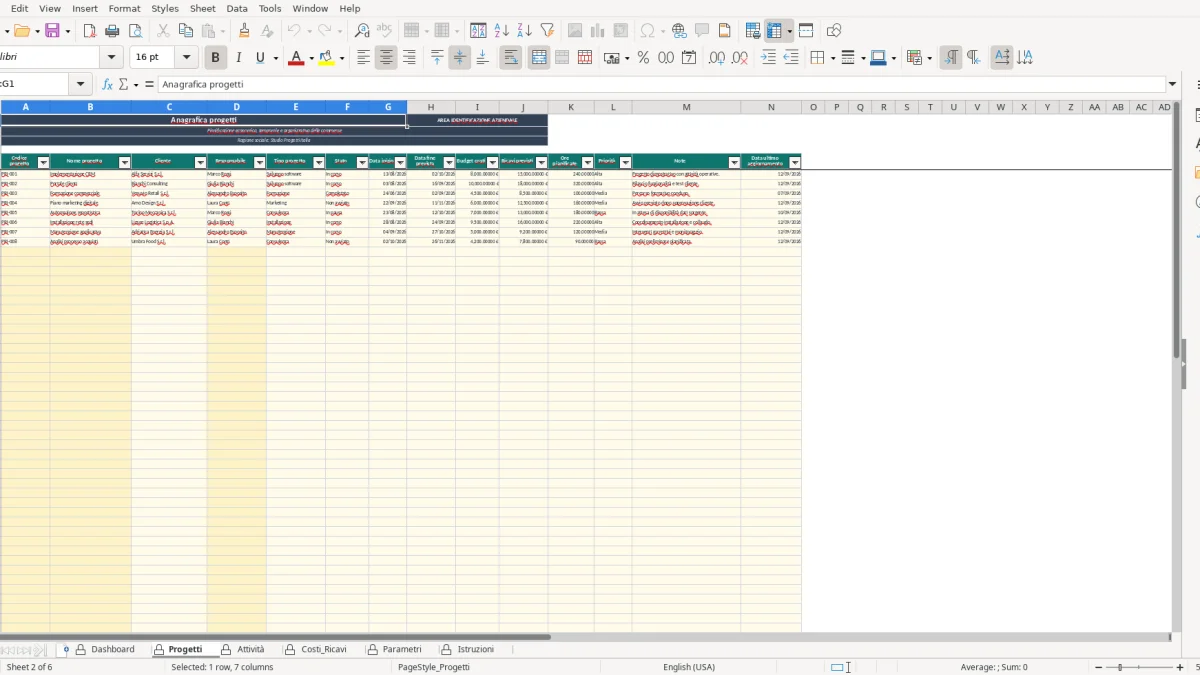
Task: Open the 'Responsabile' column filter dropdown
Action: [x=259, y=162]
